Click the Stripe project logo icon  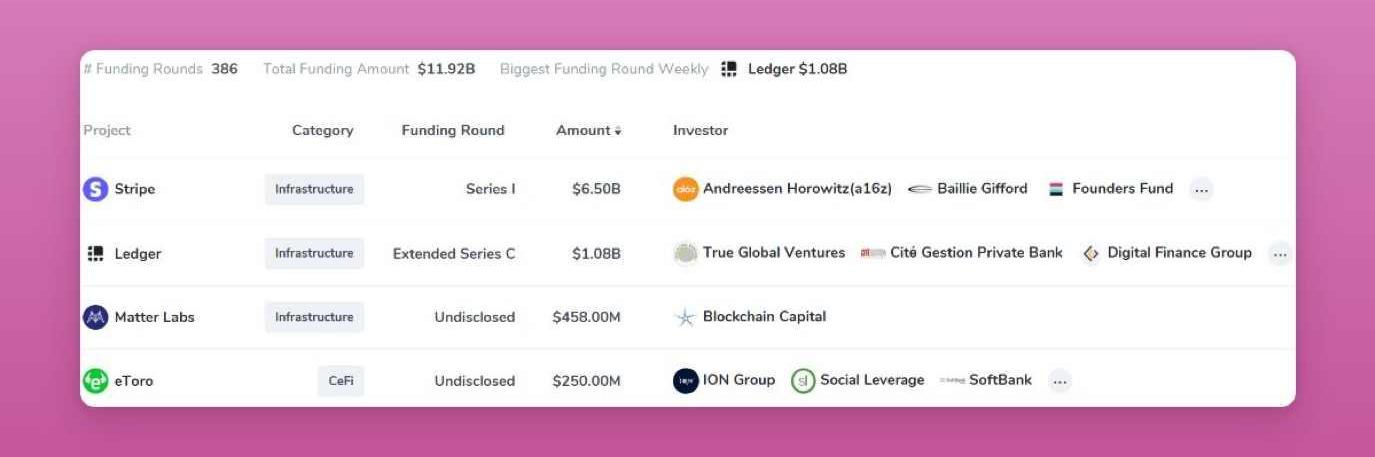coord(95,189)
